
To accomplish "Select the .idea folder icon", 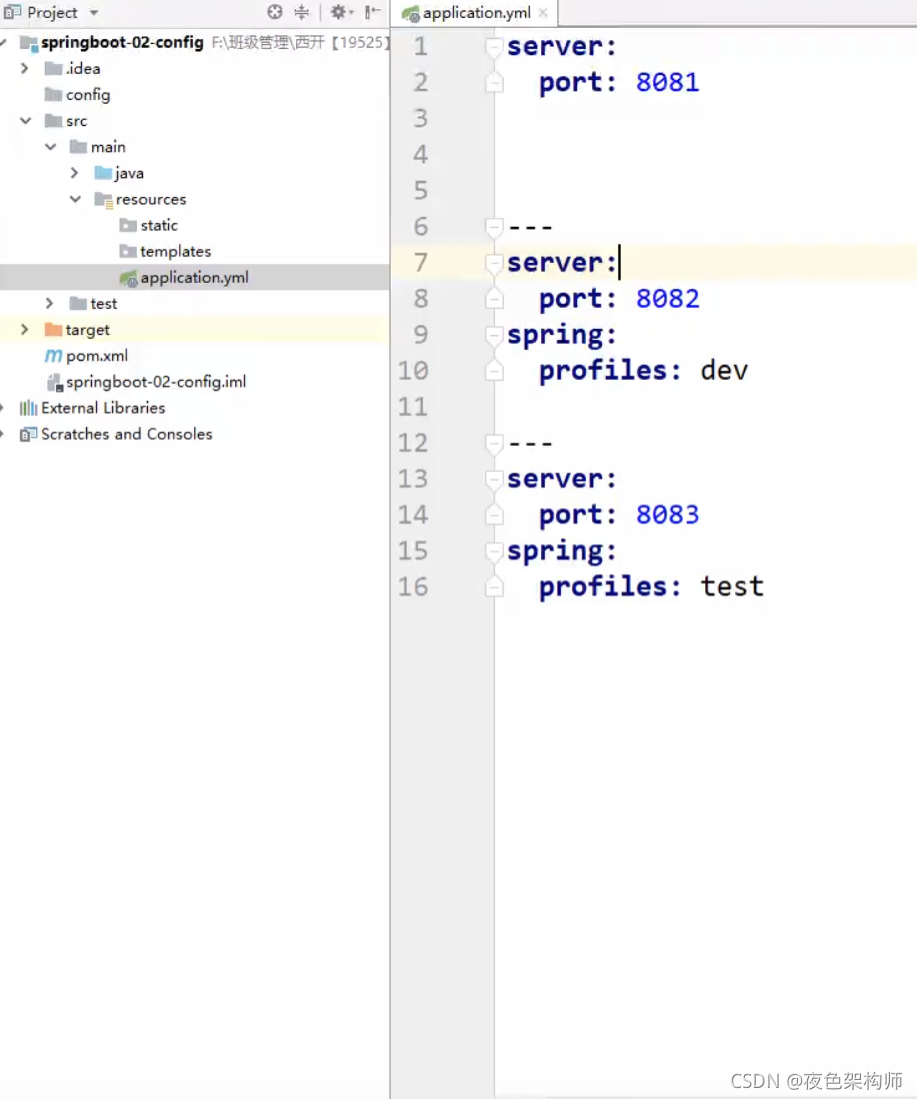I will (53, 68).
